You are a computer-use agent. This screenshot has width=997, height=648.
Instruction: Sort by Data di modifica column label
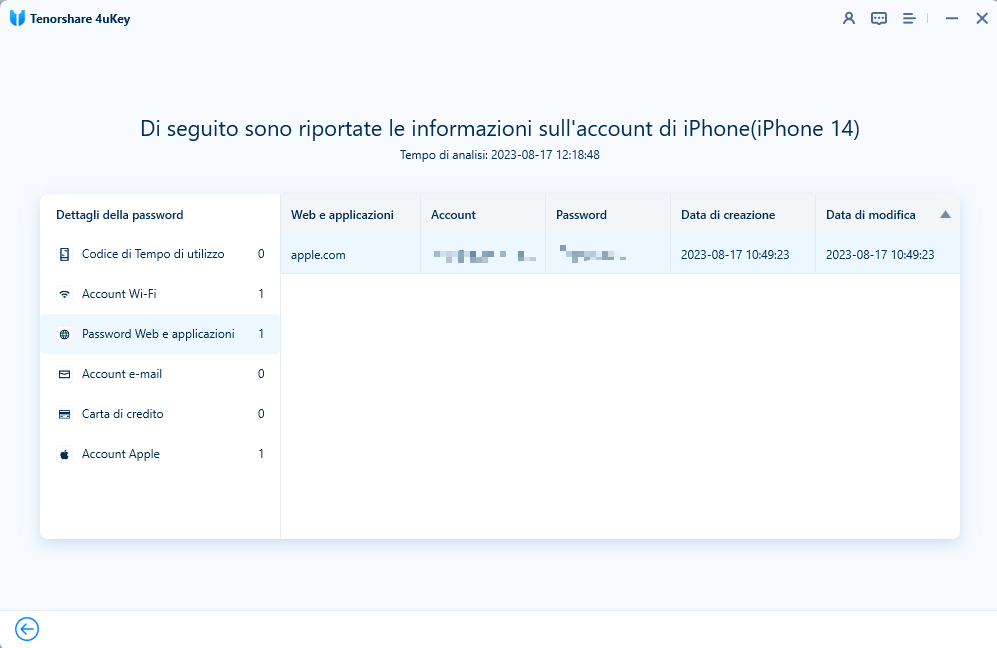tap(870, 215)
